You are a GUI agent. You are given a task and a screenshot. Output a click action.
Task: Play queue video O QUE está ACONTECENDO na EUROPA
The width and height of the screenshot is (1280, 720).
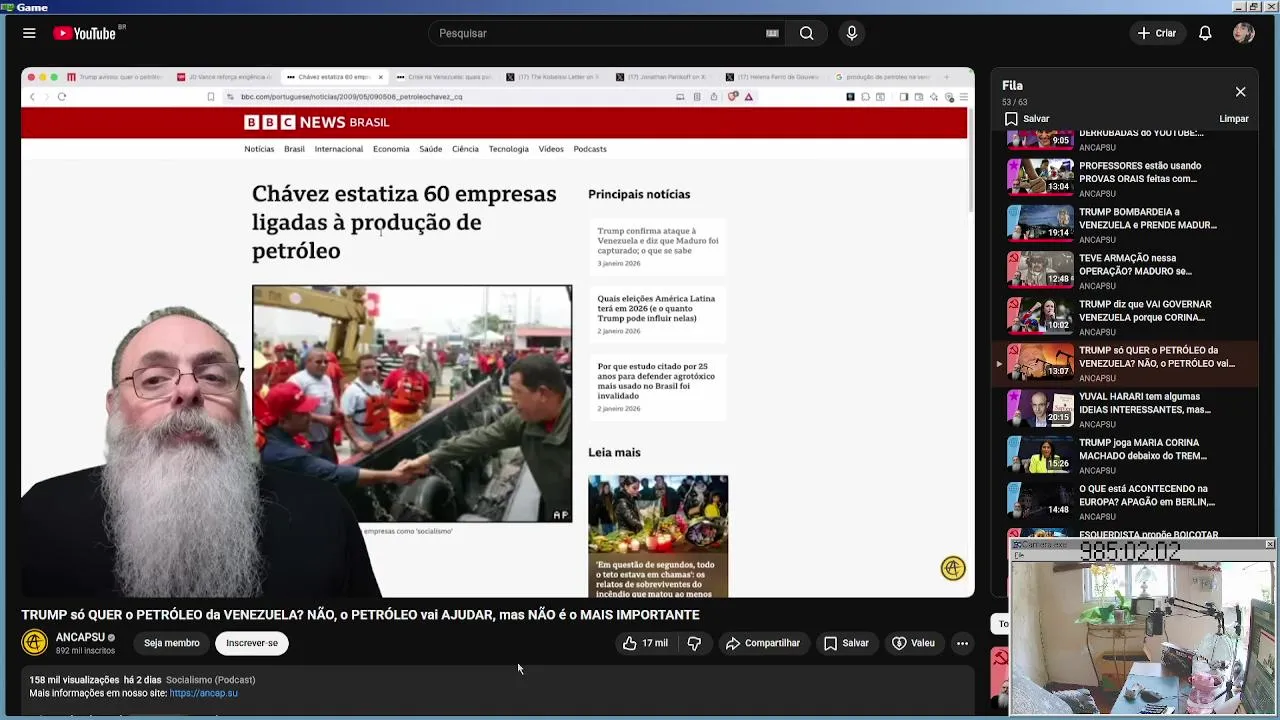coord(1147,494)
